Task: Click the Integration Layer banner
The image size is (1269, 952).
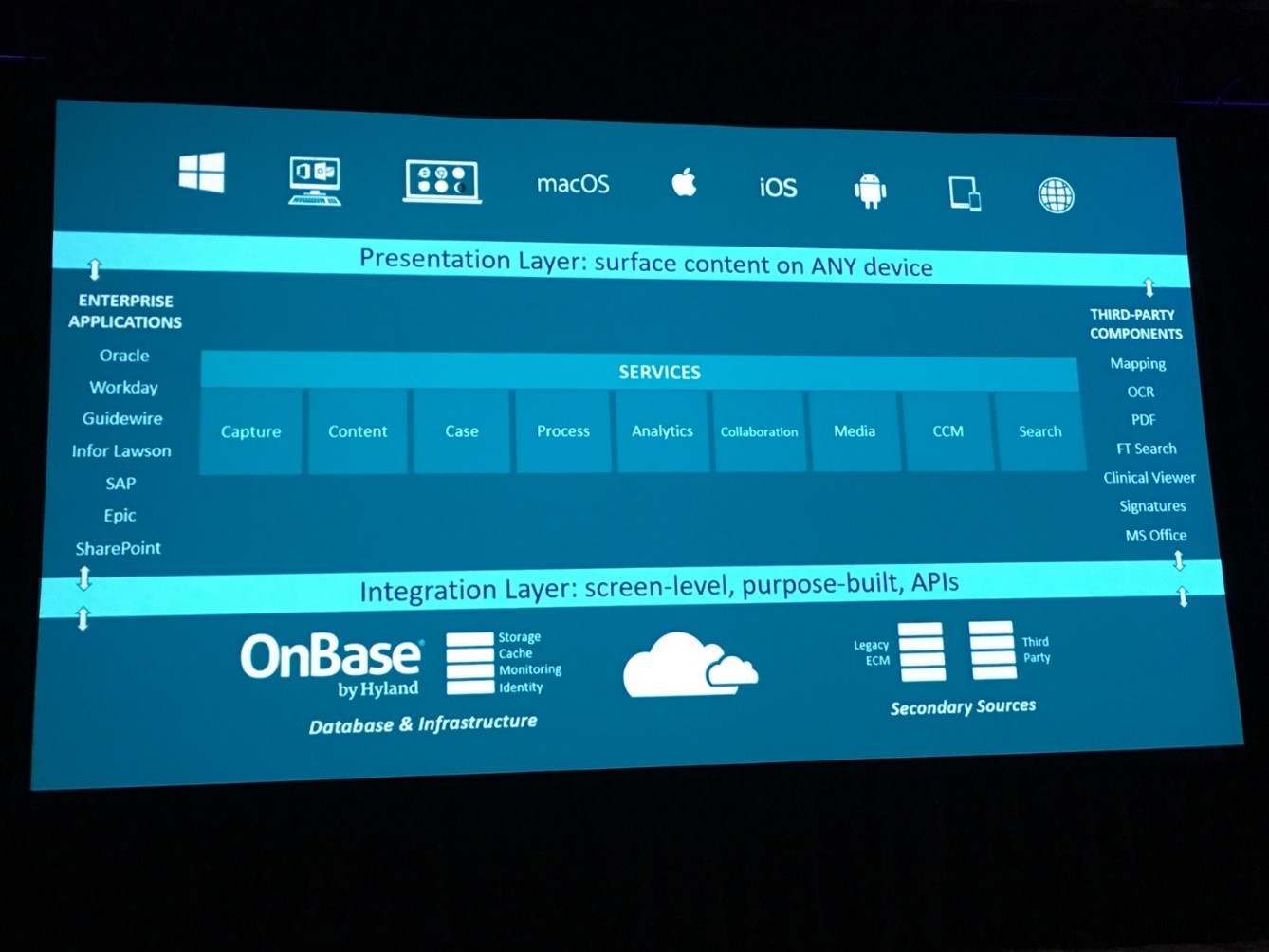Action: point(631,587)
